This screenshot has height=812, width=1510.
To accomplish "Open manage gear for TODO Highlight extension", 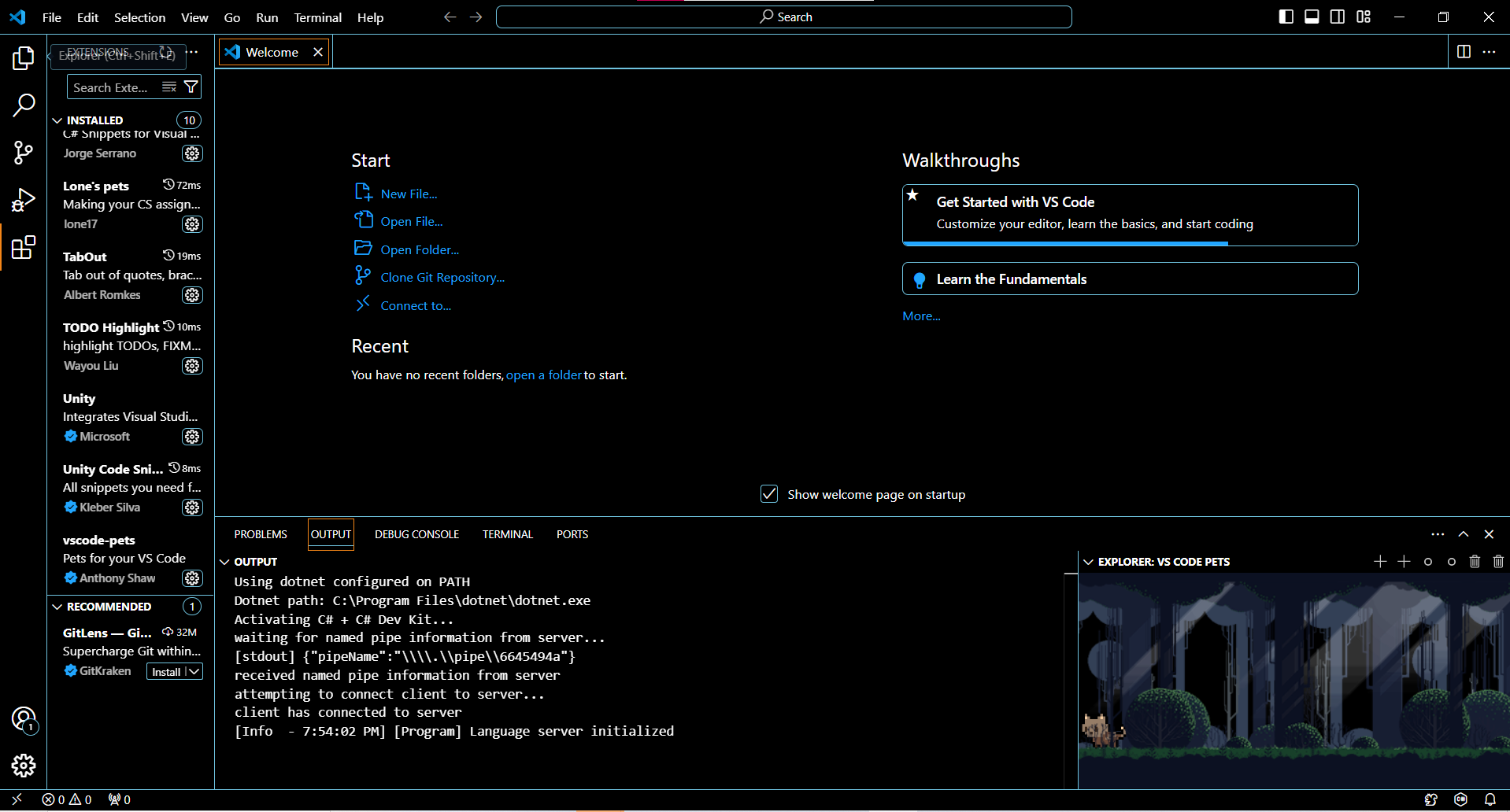I will pos(192,366).
